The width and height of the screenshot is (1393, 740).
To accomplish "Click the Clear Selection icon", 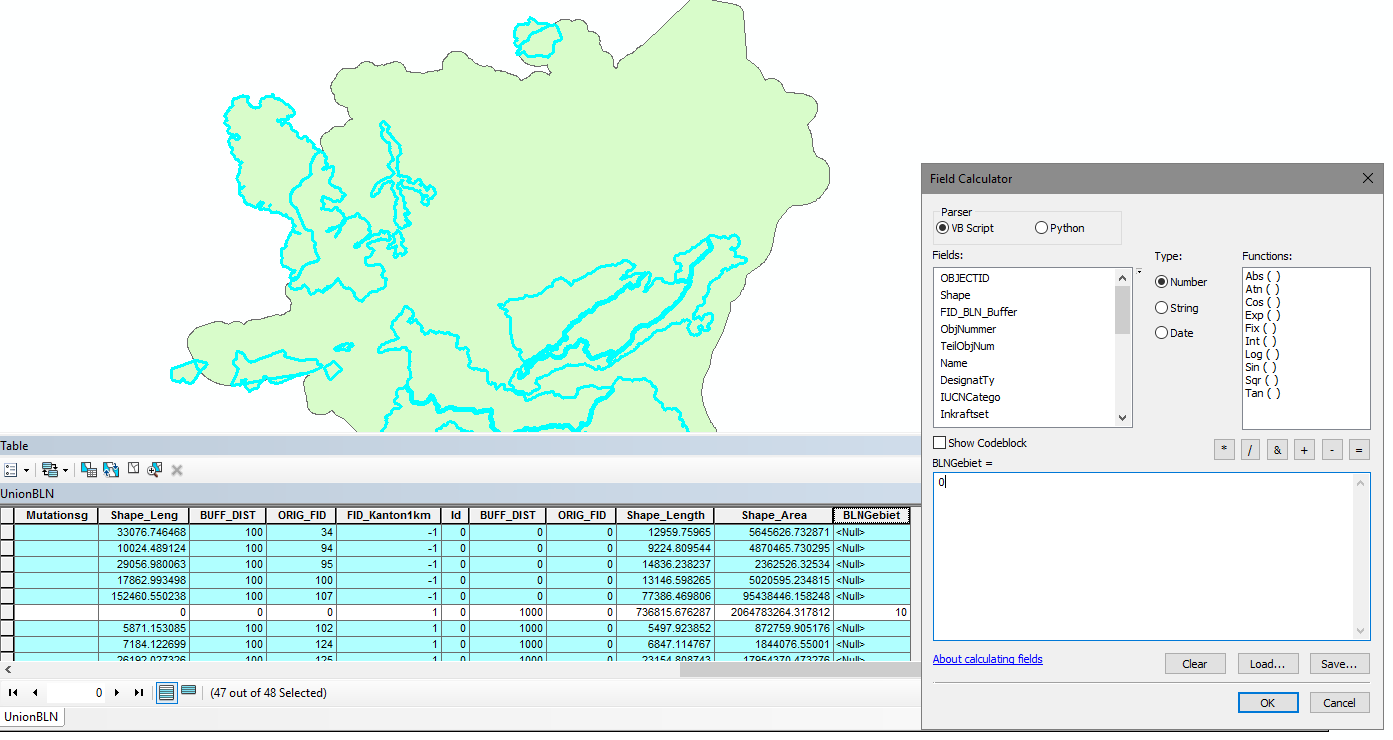I will click(133, 469).
